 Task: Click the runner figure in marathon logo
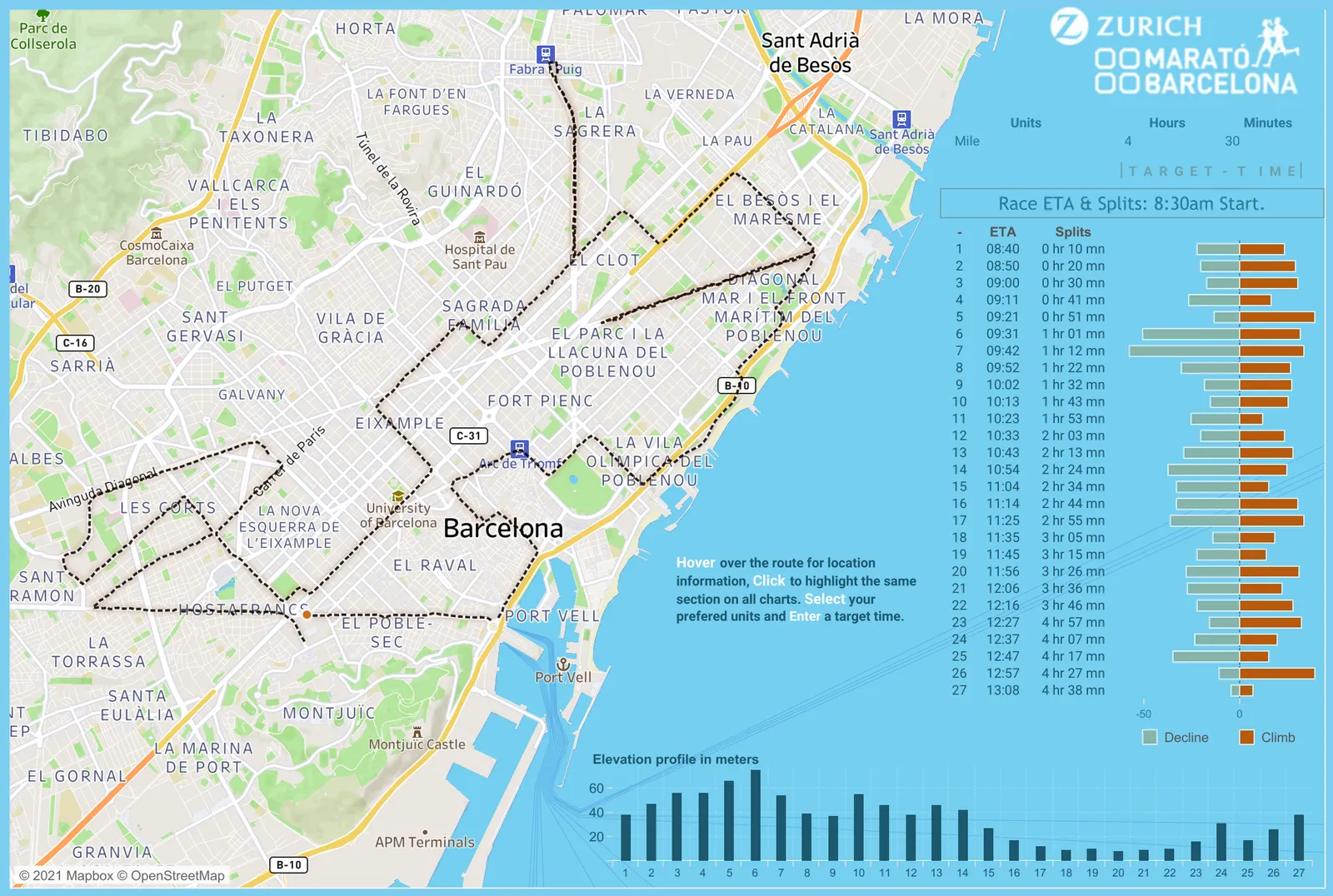pyautogui.click(x=1276, y=42)
